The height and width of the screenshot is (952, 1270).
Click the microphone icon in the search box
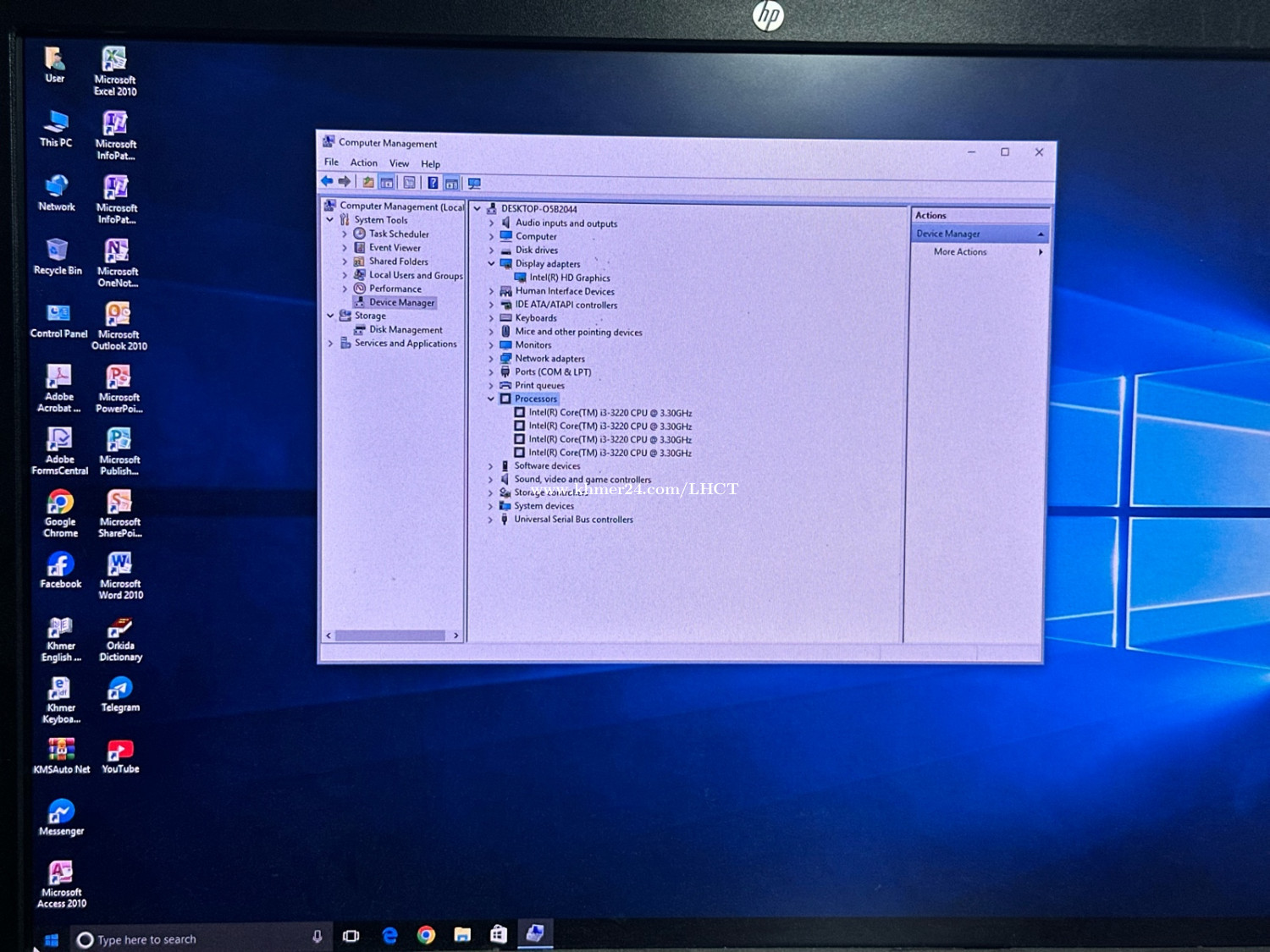pos(317,937)
